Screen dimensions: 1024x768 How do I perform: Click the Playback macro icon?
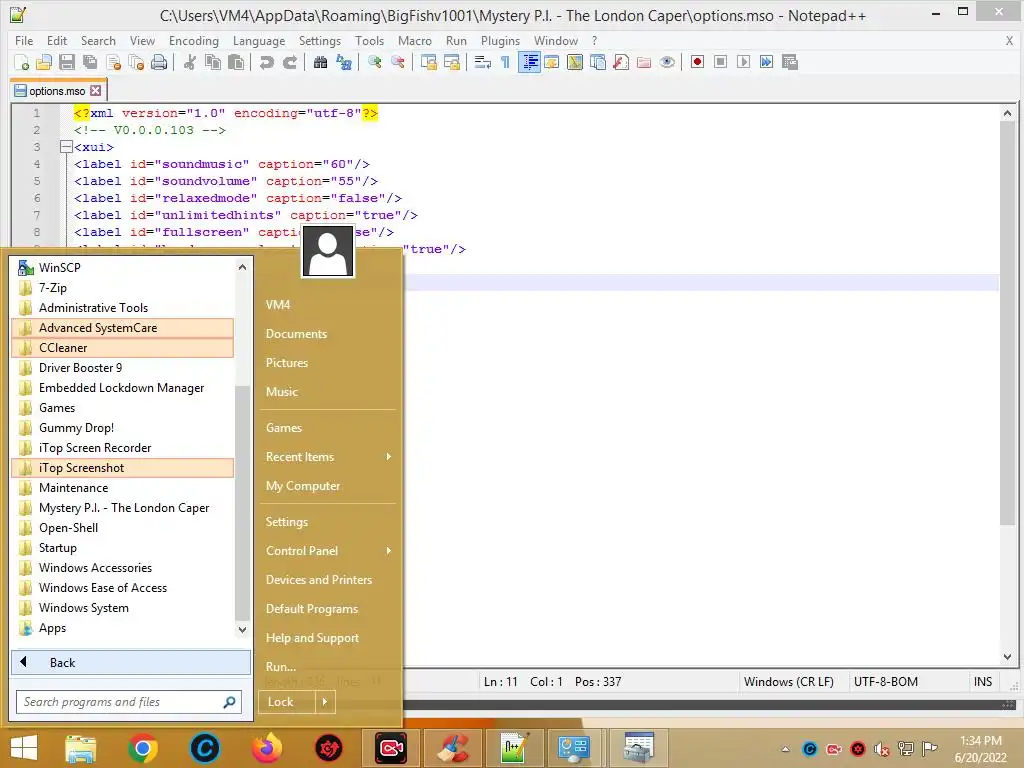(743, 62)
